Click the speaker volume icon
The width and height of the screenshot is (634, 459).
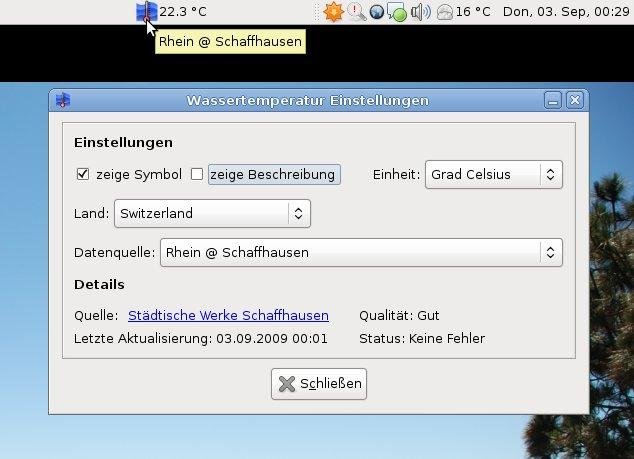click(421, 12)
